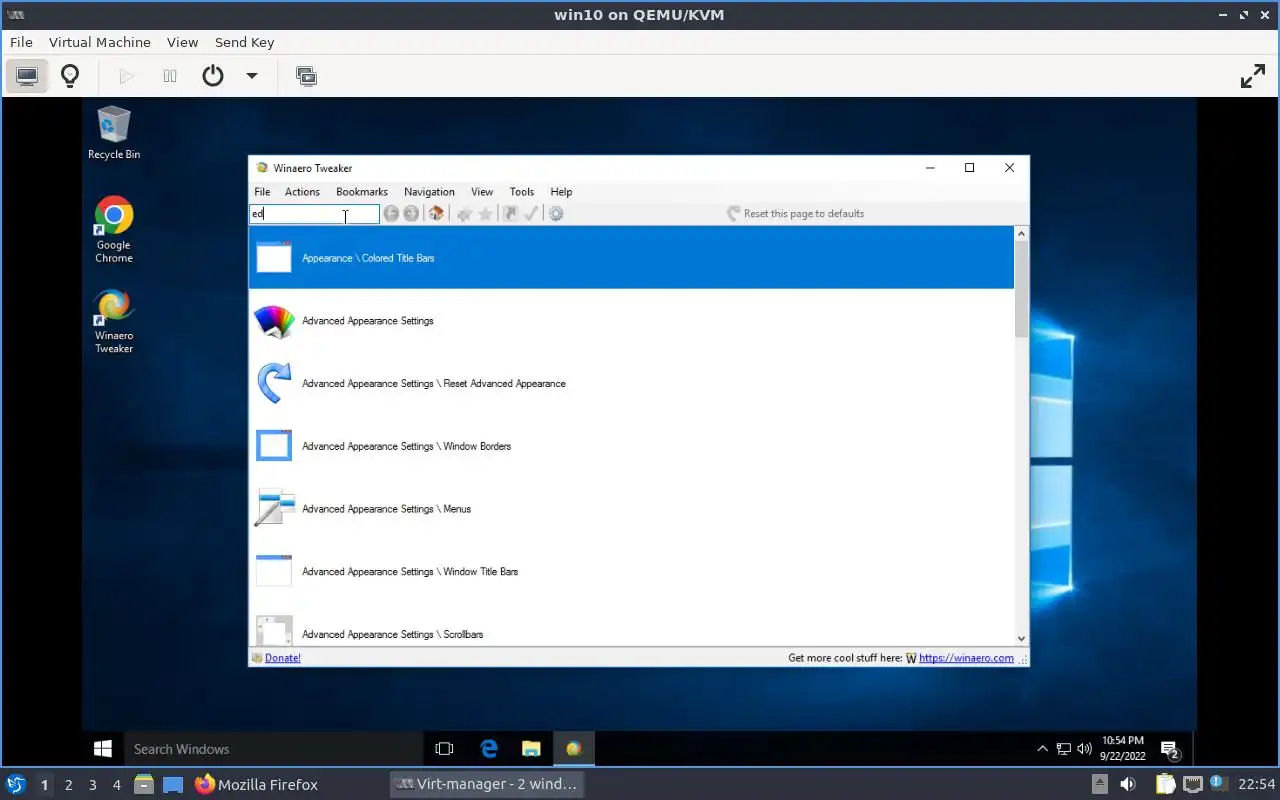Click the Menus result icon
Screen dimensions: 1280x800
pos(274,508)
